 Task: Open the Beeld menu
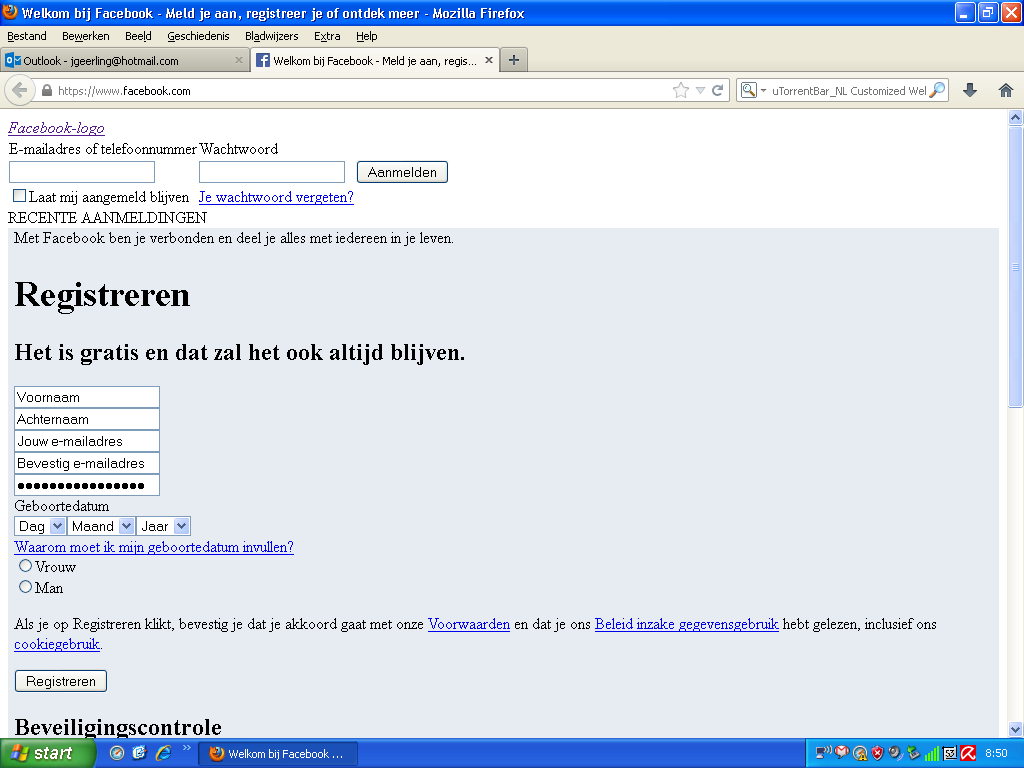[x=138, y=36]
